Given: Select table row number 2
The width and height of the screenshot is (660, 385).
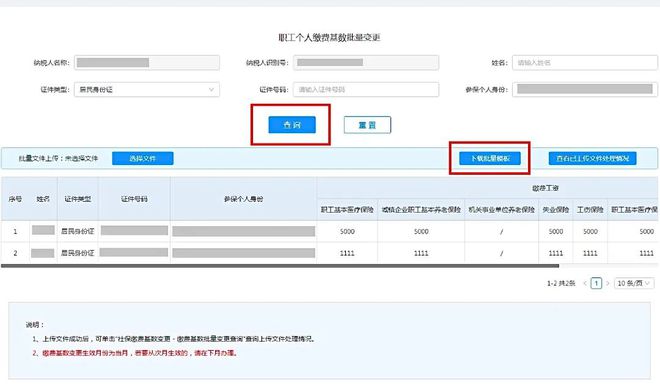Looking at the screenshot, I should click(x=330, y=253).
